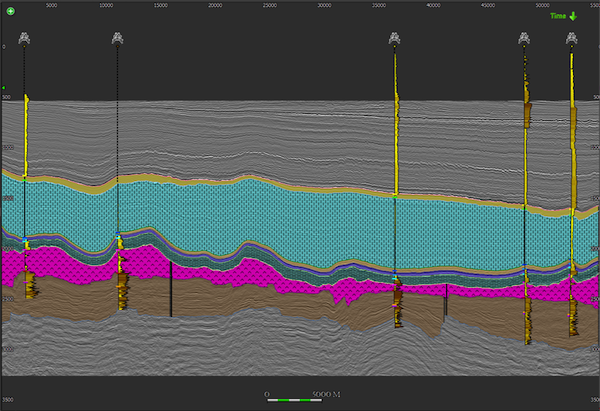This screenshot has height=411, width=600.
Task: Select the well derrick icon below 45000
Action: [524, 38]
